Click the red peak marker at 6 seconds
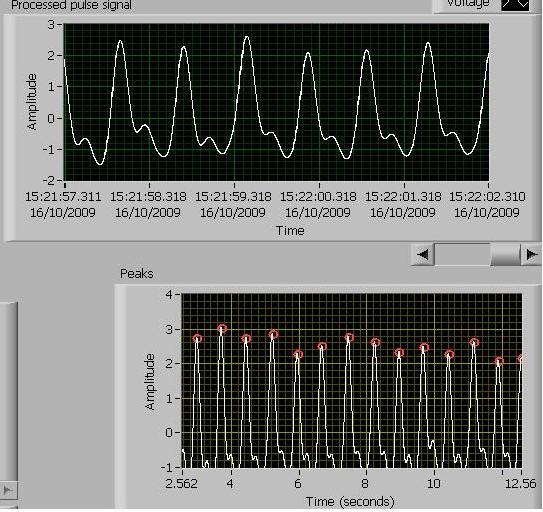This screenshot has height=512, width=543. coord(298,354)
